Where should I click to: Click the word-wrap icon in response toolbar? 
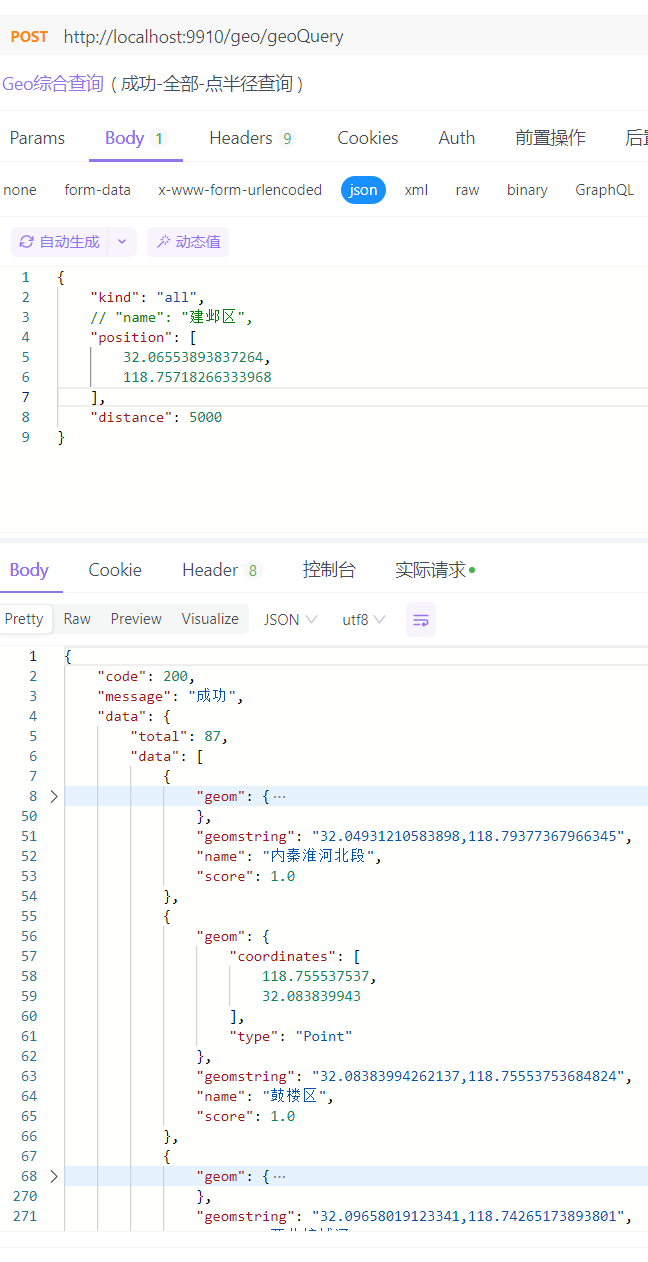pos(421,620)
